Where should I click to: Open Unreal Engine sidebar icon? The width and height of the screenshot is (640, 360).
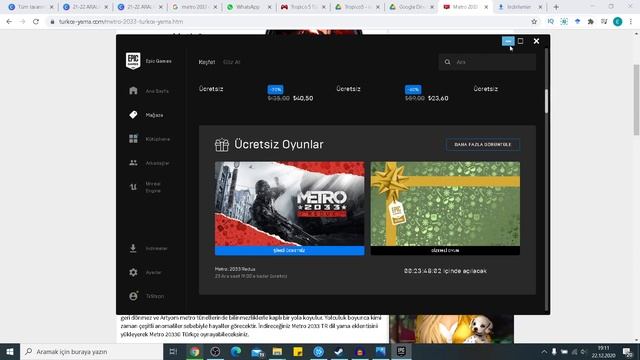pyautogui.click(x=133, y=187)
